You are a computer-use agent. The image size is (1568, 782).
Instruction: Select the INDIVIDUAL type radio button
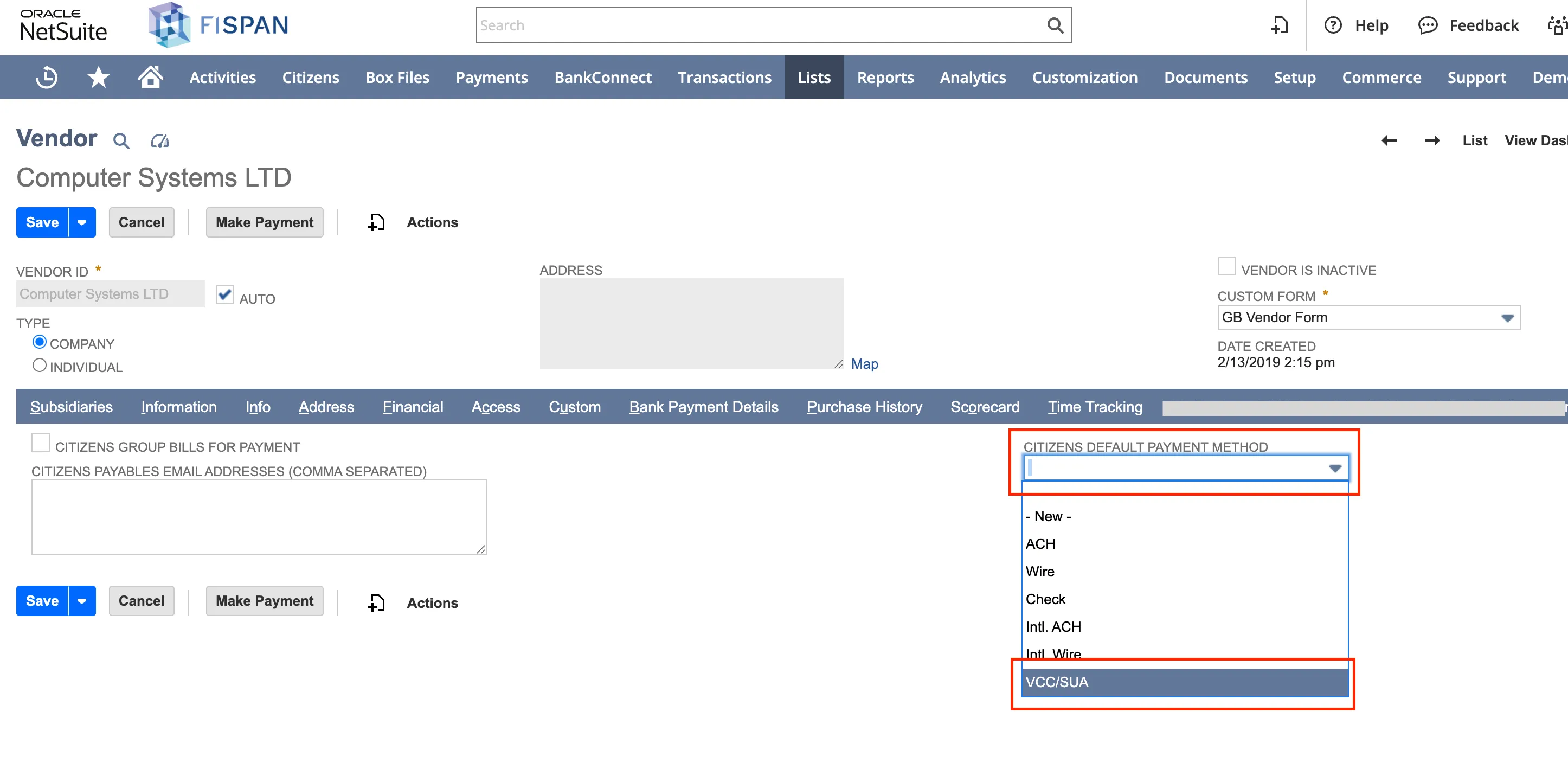coord(40,366)
